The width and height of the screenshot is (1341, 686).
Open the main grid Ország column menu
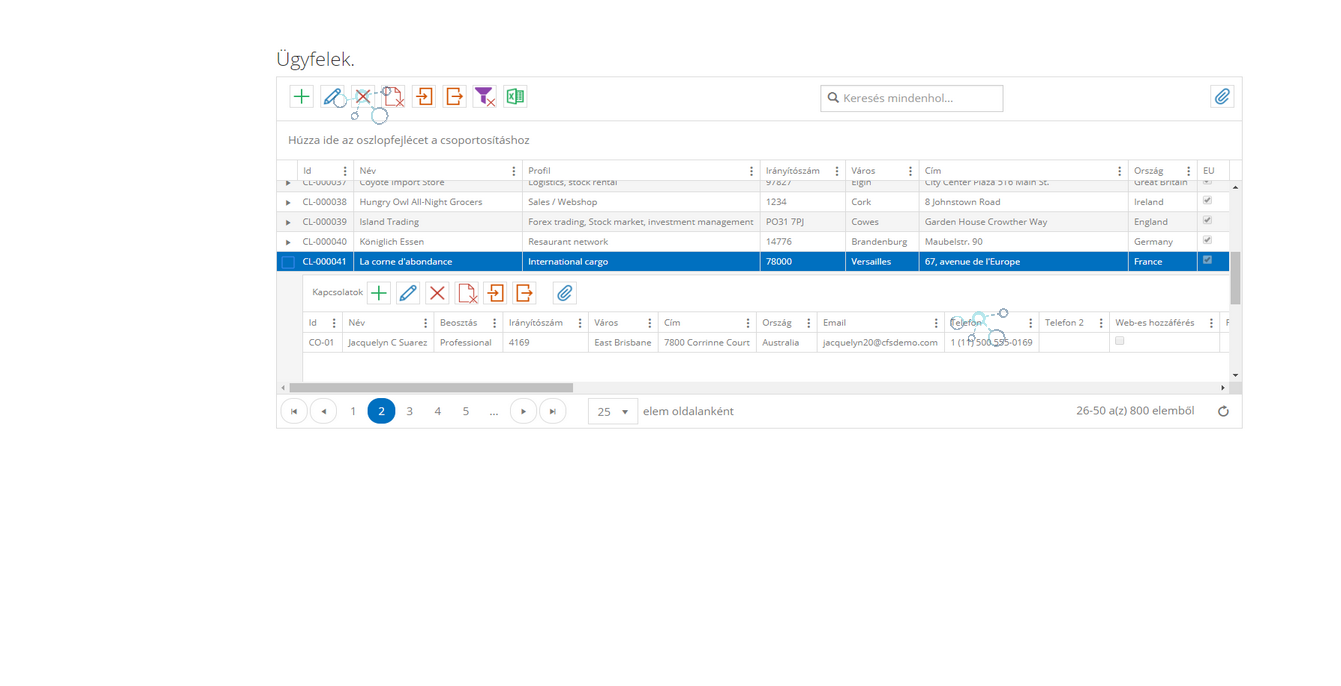1188,171
